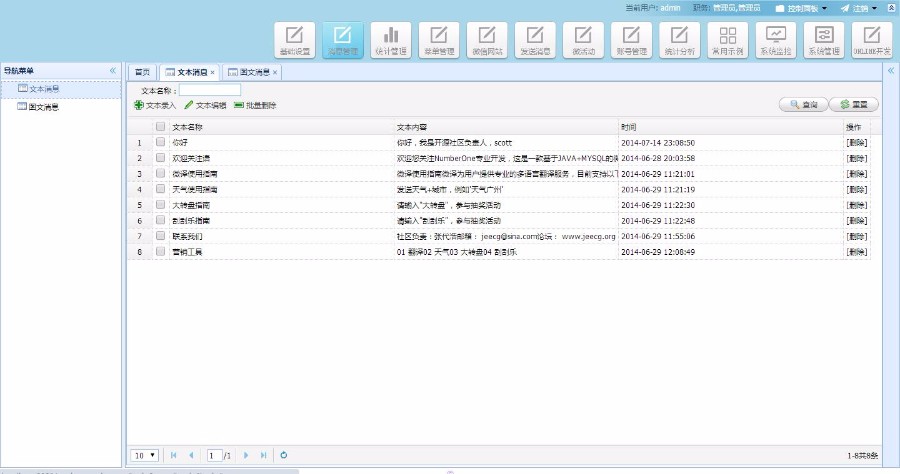Delete the row with time 2014-06-29 11:21:01
The width and height of the screenshot is (900, 474).
[x=856, y=173]
